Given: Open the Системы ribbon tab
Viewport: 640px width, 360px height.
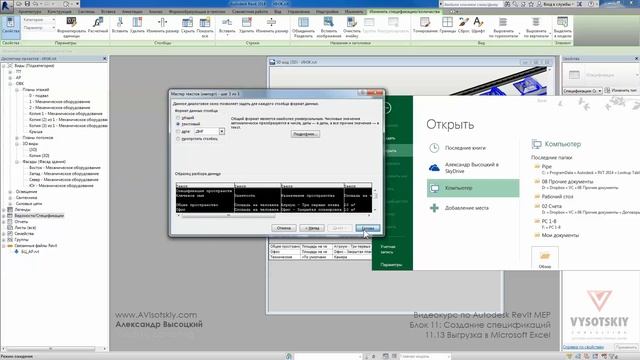Looking at the screenshot, I should point(86,12).
